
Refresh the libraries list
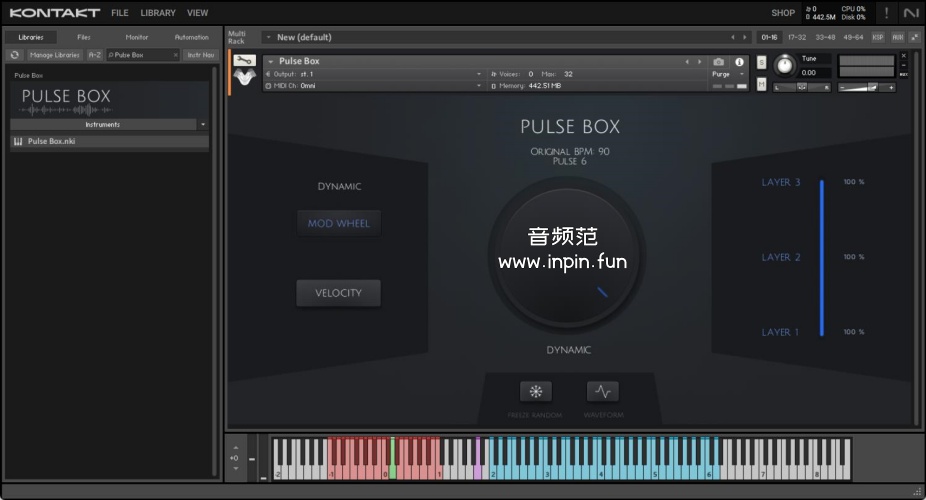[x=15, y=55]
